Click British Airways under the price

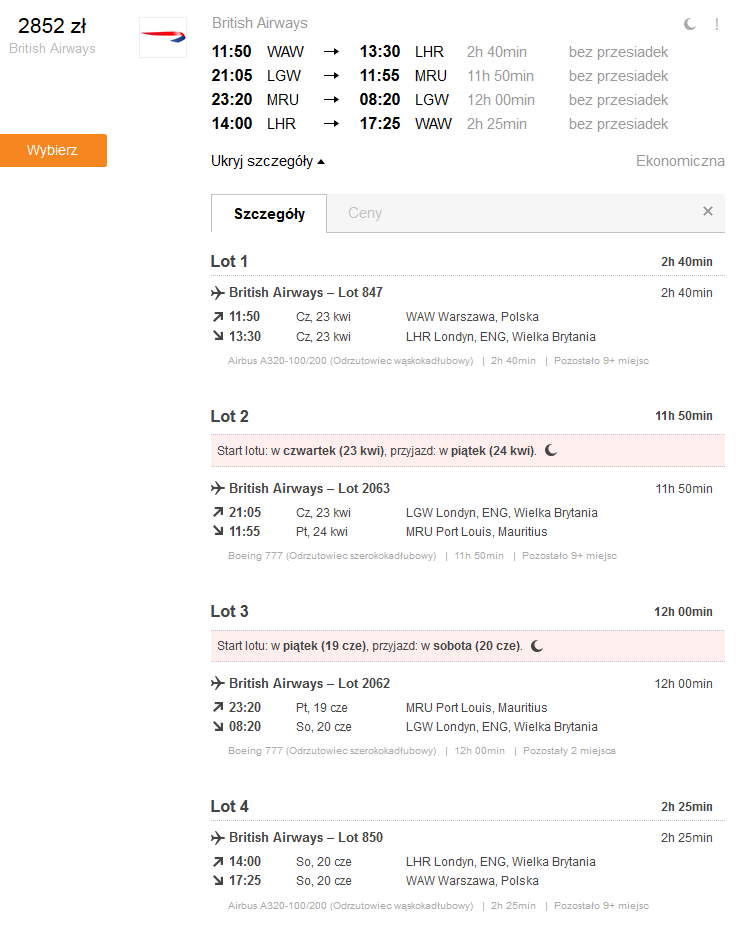tap(52, 48)
